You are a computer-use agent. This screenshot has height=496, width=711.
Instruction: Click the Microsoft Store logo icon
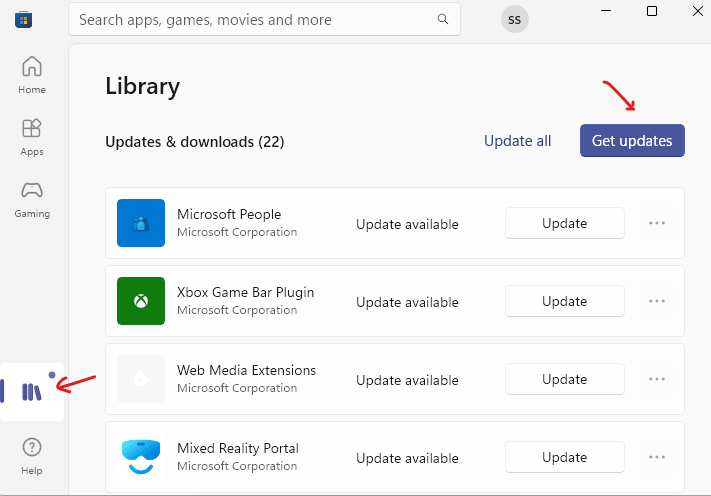pyautogui.click(x=19, y=19)
